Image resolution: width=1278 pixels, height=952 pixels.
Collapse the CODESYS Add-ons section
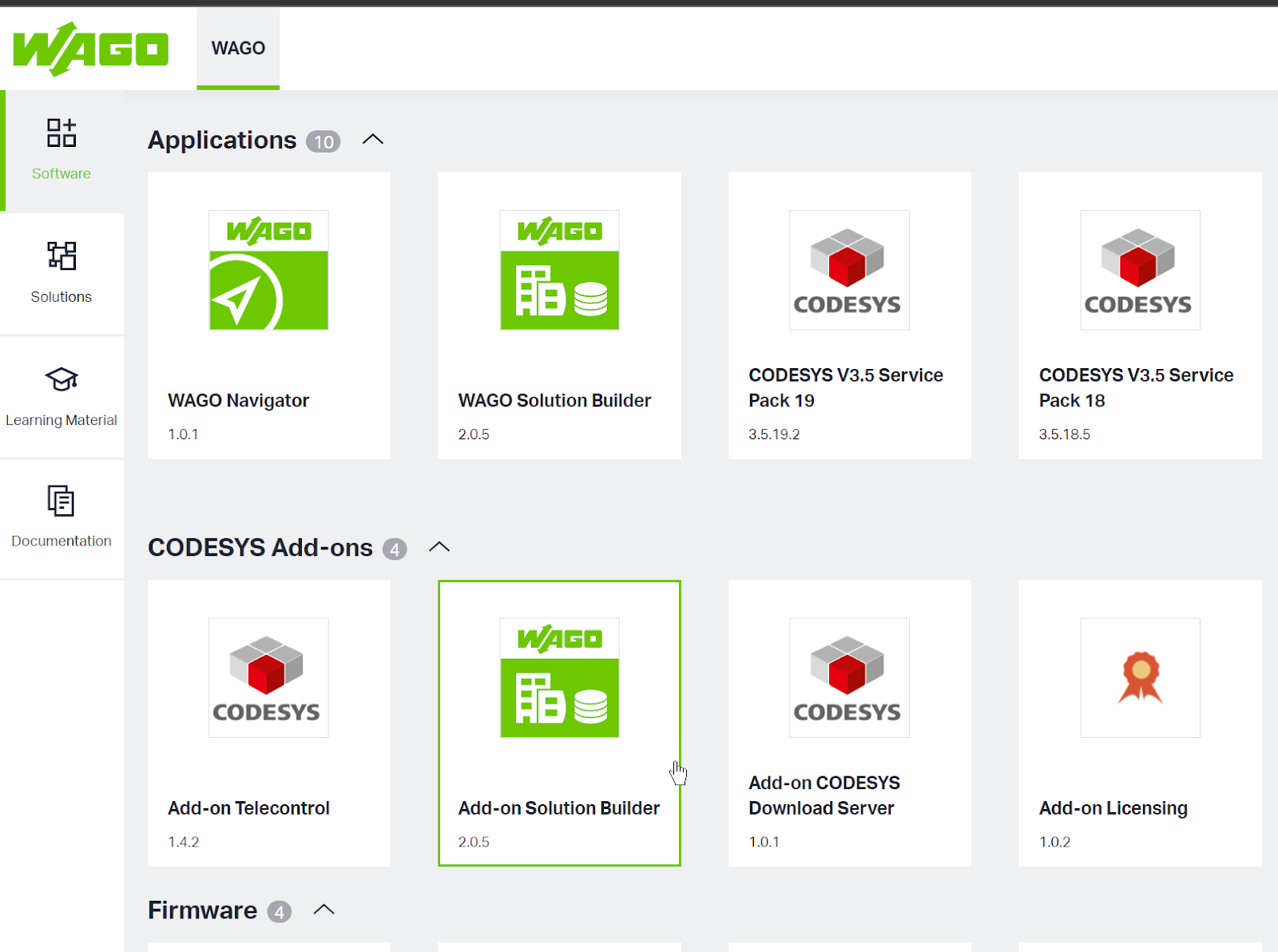pyautogui.click(x=439, y=547)
